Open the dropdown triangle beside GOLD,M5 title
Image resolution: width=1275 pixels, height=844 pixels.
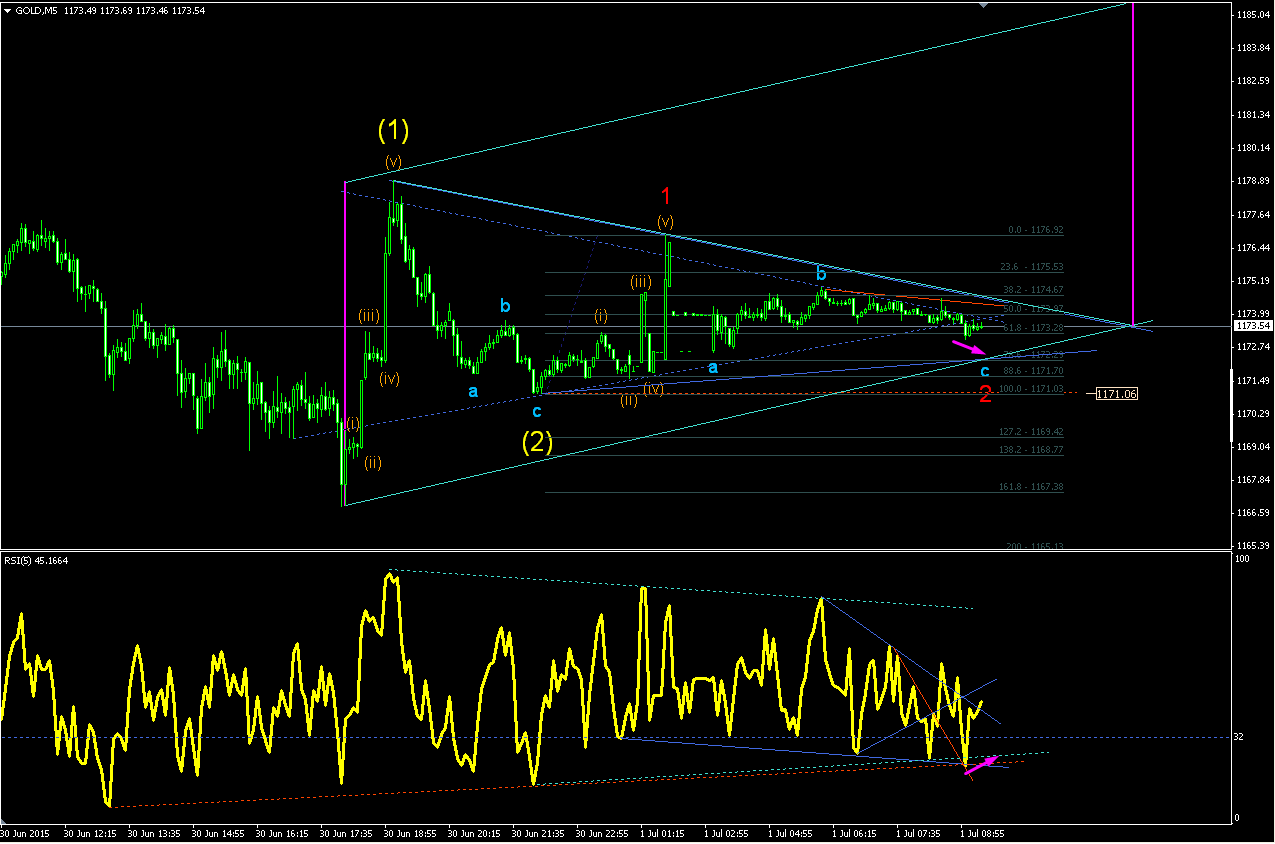8,10
